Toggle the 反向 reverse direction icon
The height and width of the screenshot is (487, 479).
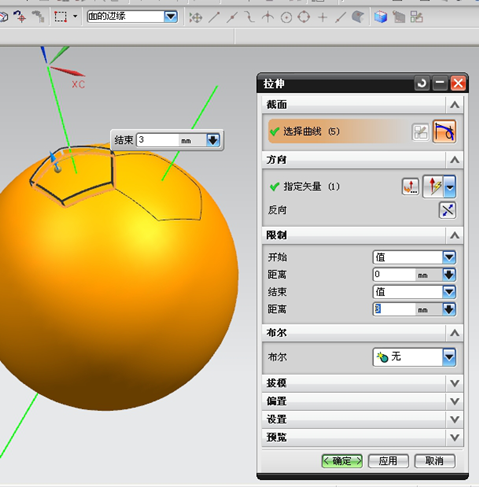447,210
